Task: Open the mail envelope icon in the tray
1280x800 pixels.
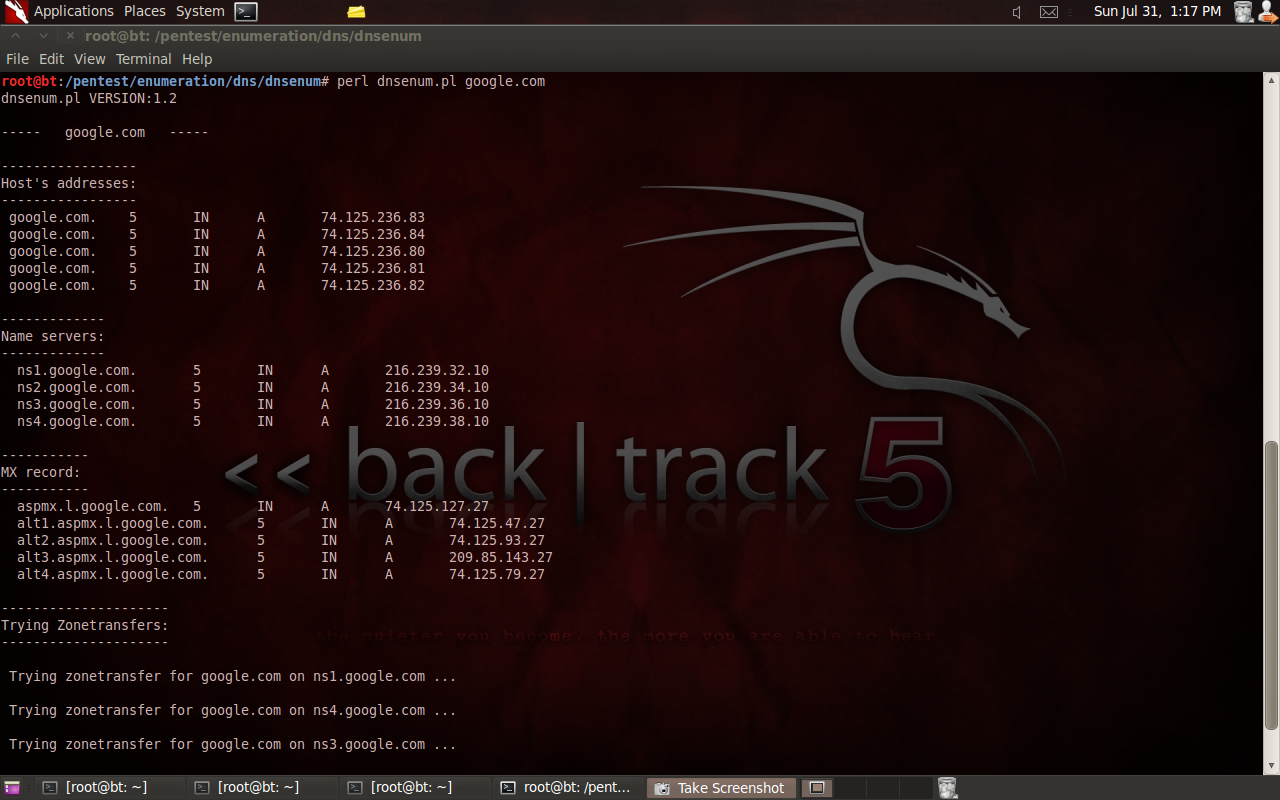Action: point(1048,12)
